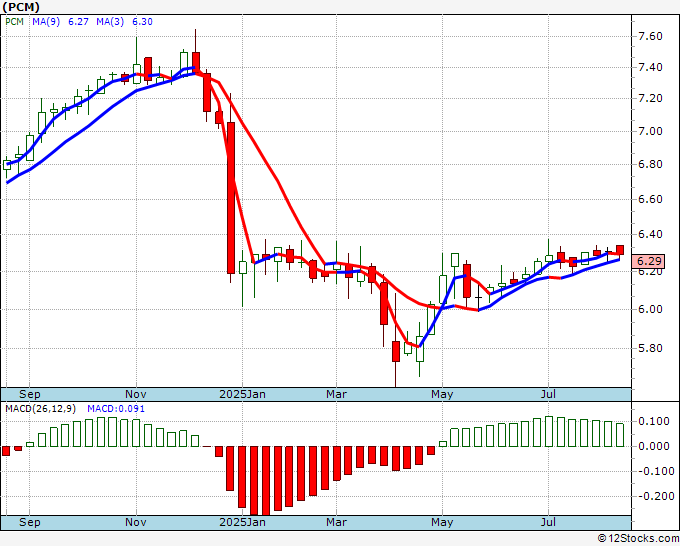
Task: Click May on the MACD date axis
Action: pos(442,522)
